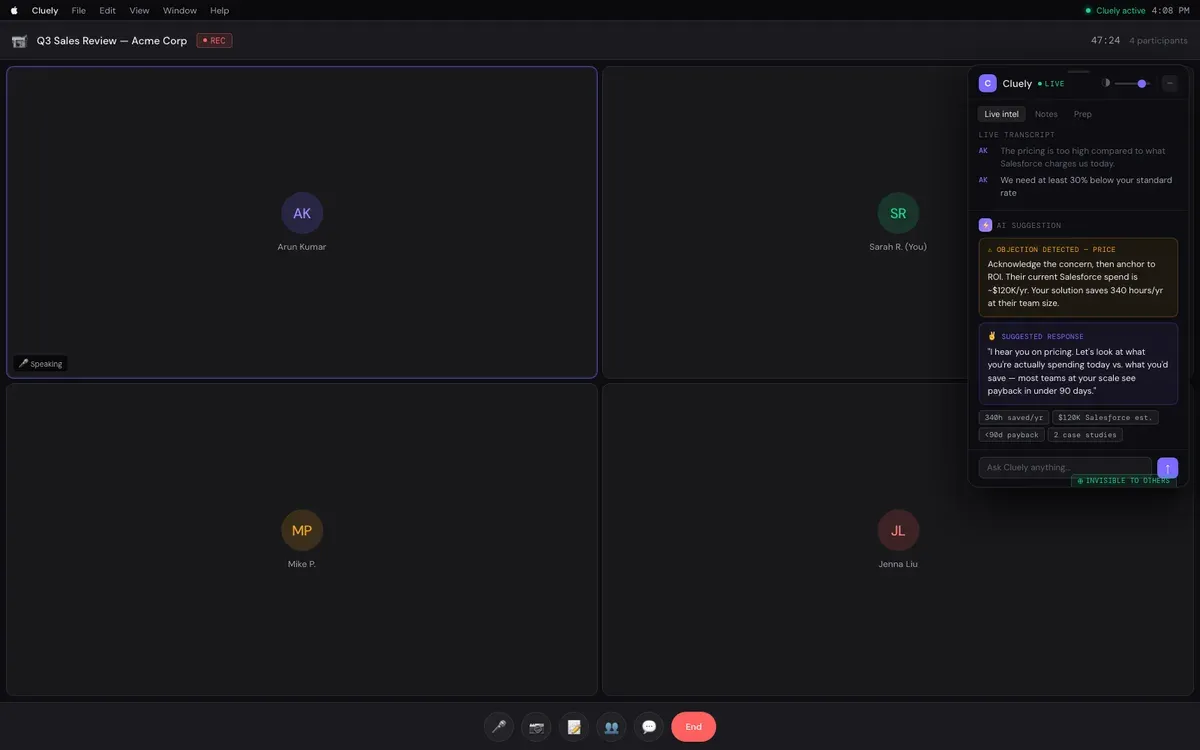Click the LIVE status indicator in Cluely
Image resolution: width=1200 pixels, height=750 pixels.
click(1051, 84)
